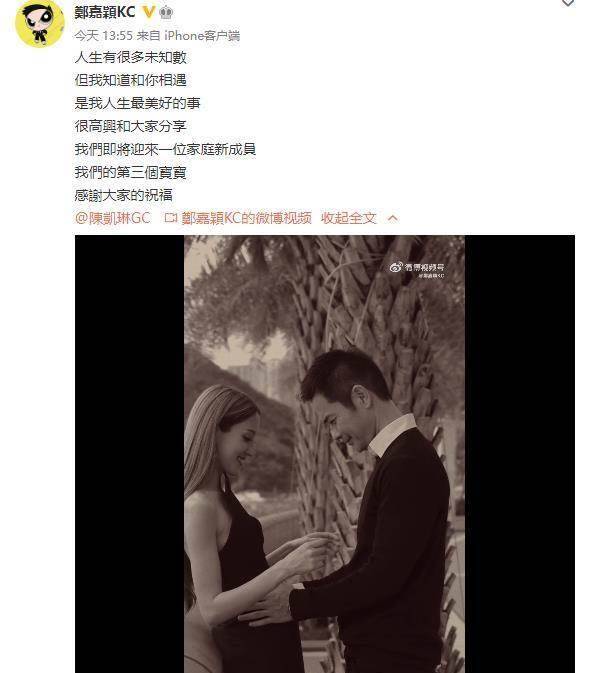Click the 微博视频号 watermark text in video
This screenshot has width=592, height=673.
tap(424, 267)
